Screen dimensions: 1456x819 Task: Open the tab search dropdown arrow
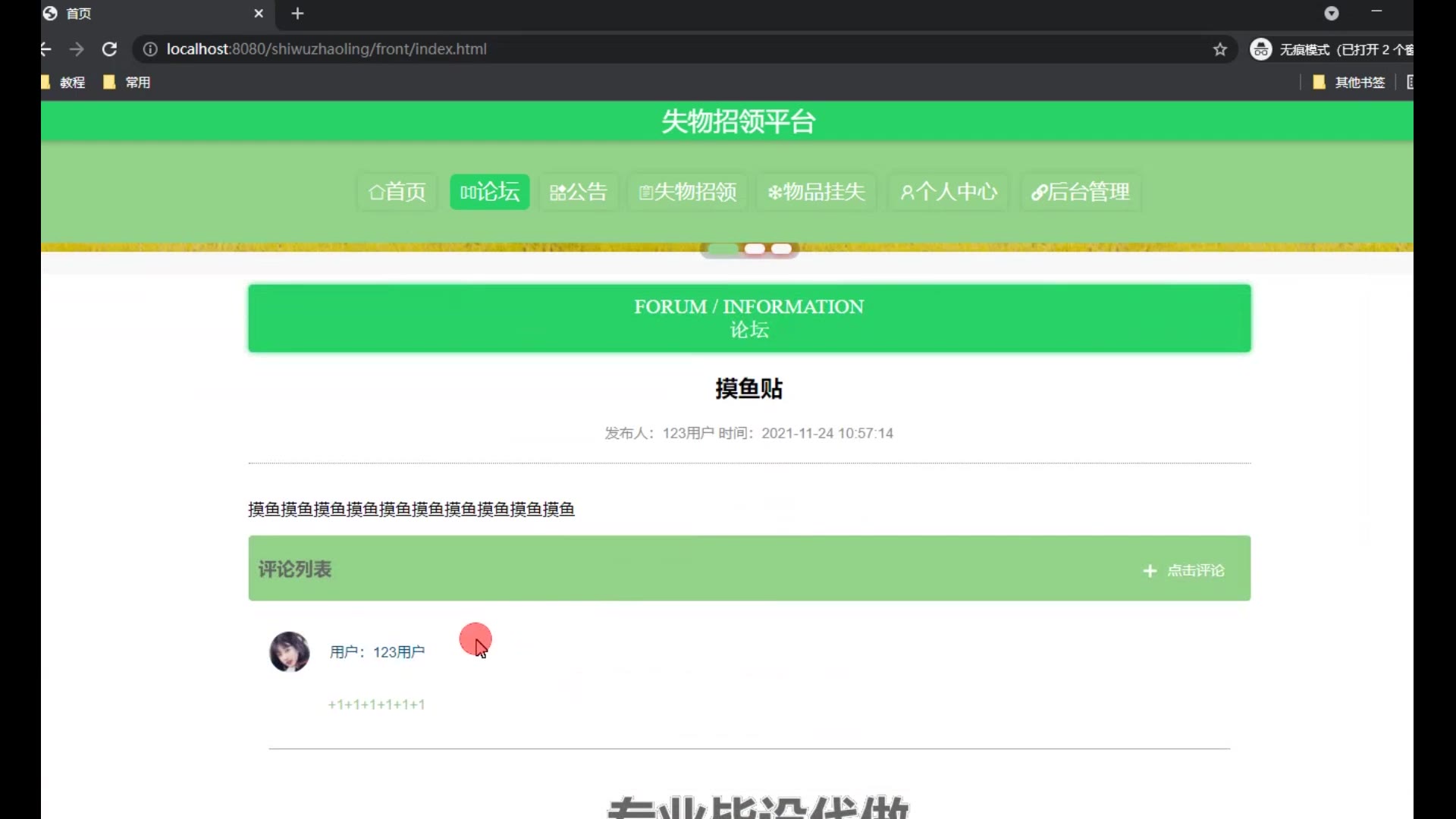point(1332,14)
